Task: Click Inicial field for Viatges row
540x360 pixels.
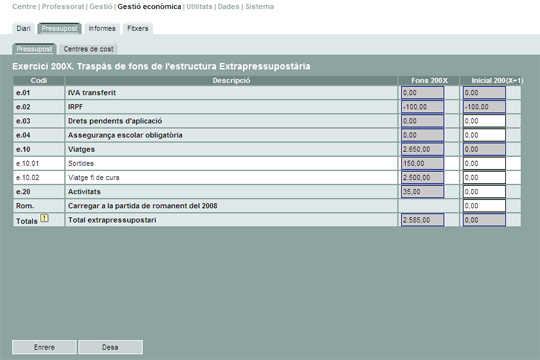Action: (484, 149)
